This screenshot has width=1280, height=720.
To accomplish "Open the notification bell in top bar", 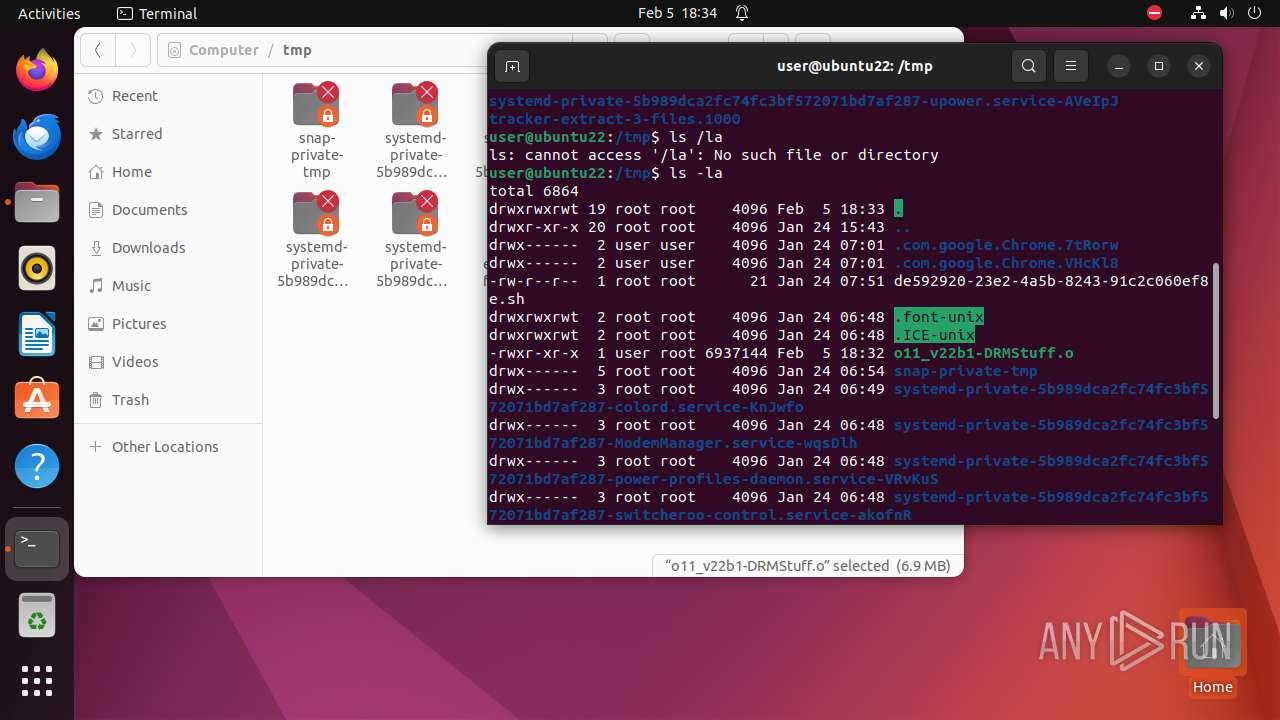I will click(742, 13).
